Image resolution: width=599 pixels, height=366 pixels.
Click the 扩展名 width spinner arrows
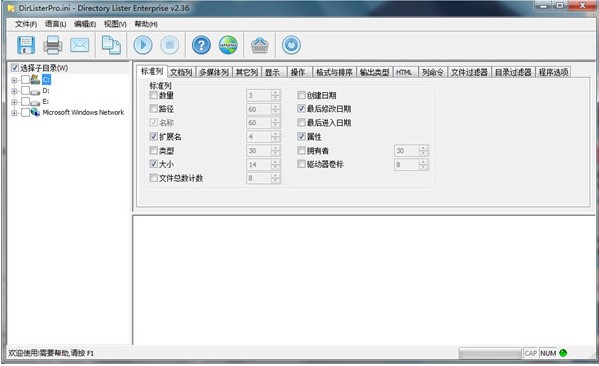(x=275, y=137)
